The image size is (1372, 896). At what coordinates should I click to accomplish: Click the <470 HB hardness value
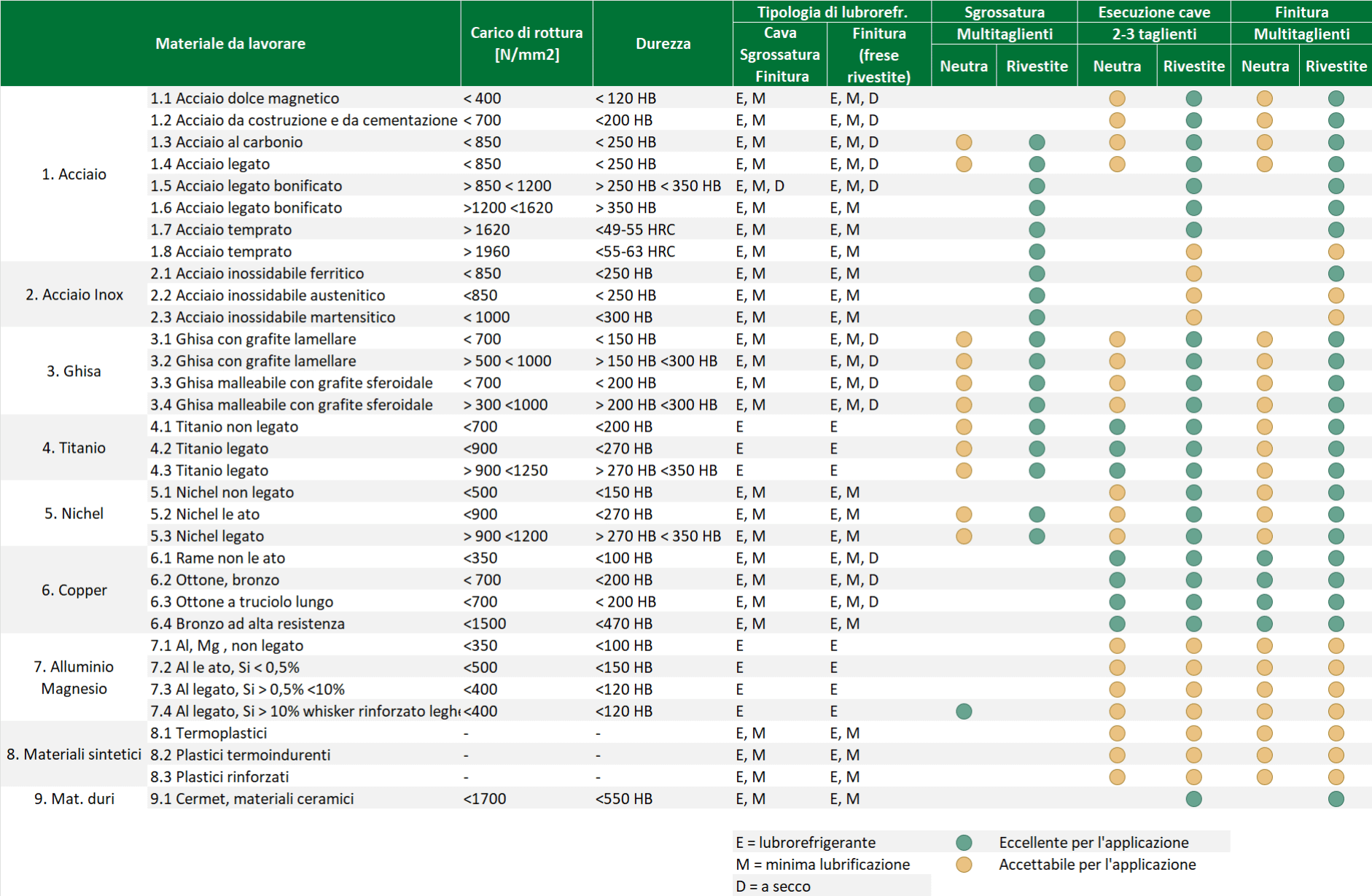point(624,623)
